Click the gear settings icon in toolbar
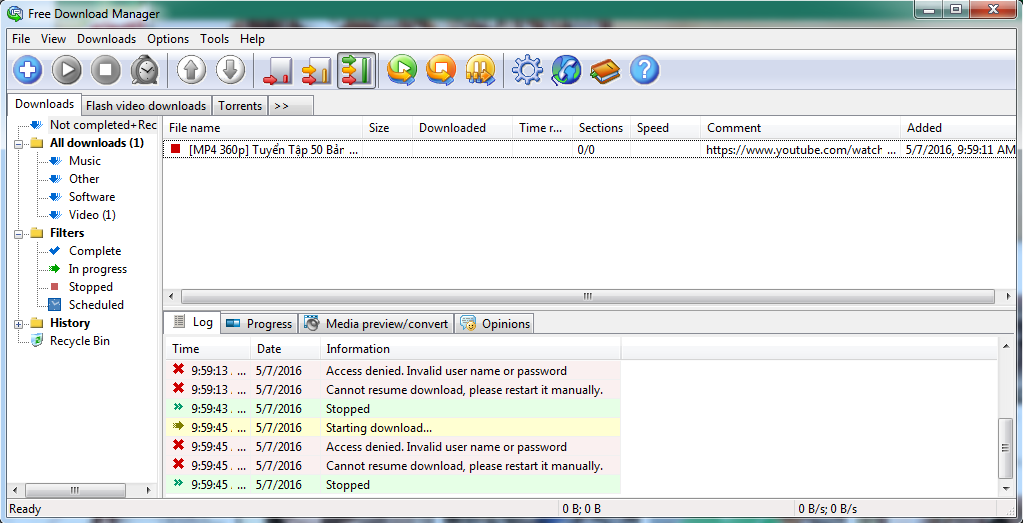Viewport: 1023px width, 523px height. tap(527, 70)
